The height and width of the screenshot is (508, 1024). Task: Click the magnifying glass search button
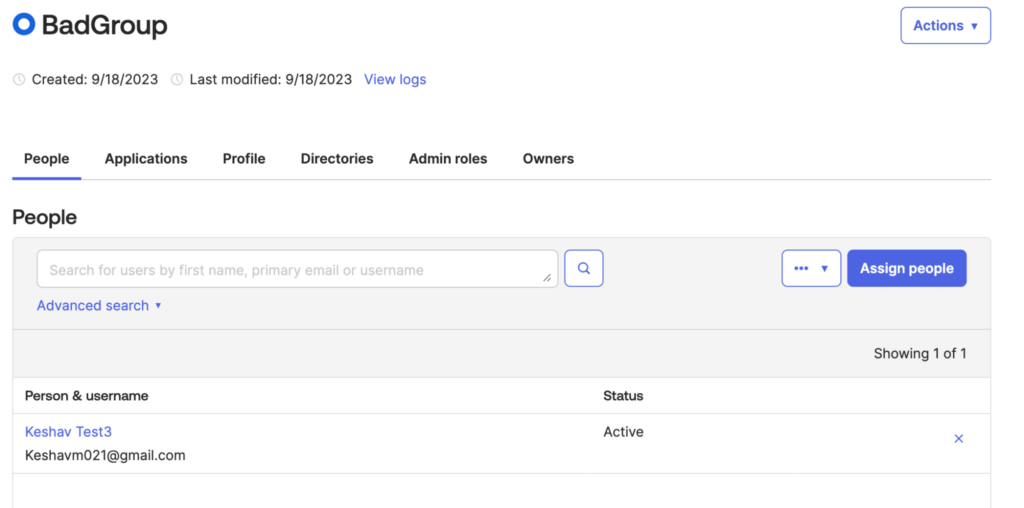click(x=584, y=268)
